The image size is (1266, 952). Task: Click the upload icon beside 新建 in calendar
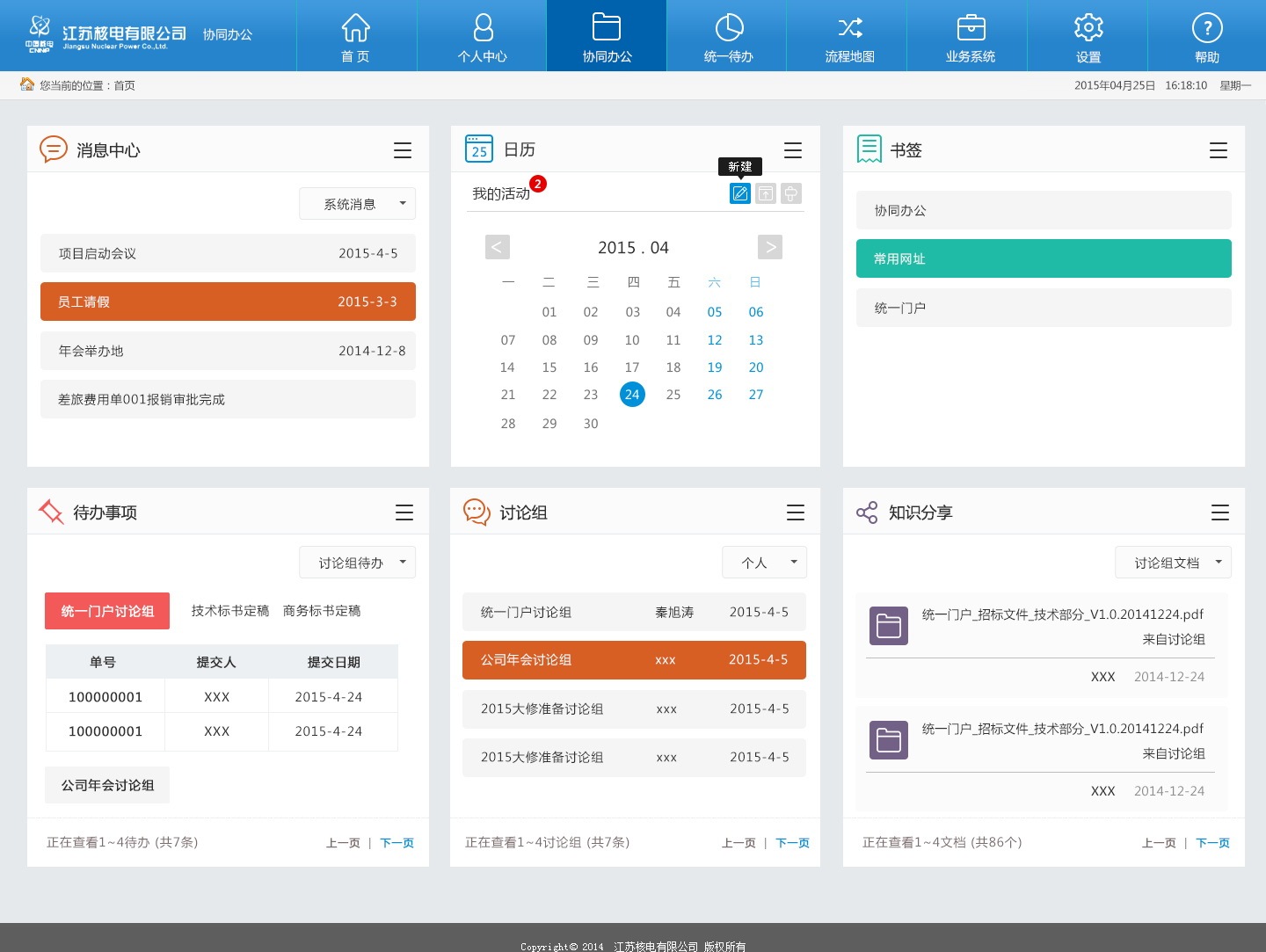(765, 193)
